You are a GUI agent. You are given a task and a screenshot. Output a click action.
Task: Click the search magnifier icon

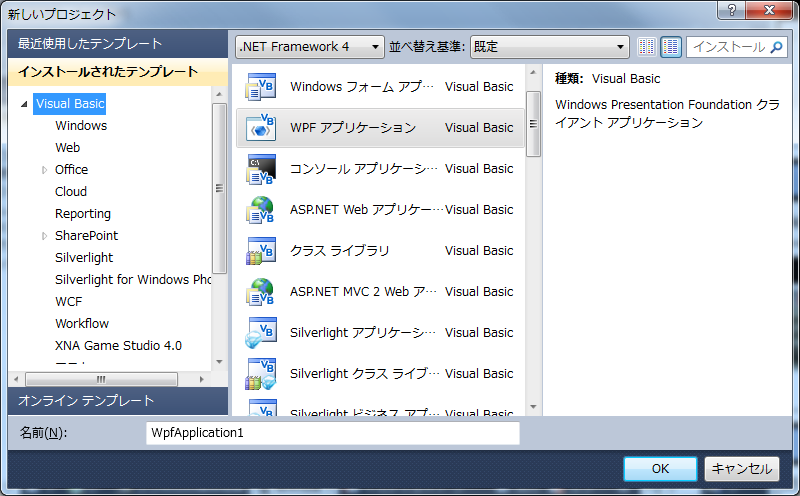777,47
